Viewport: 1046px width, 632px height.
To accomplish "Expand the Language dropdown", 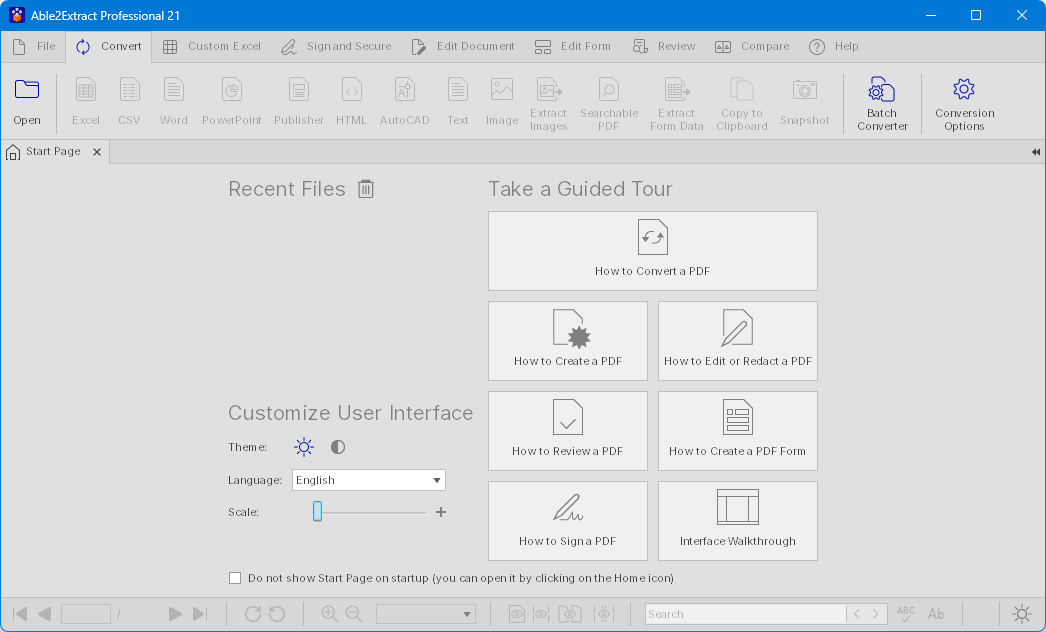I will 437,480.
